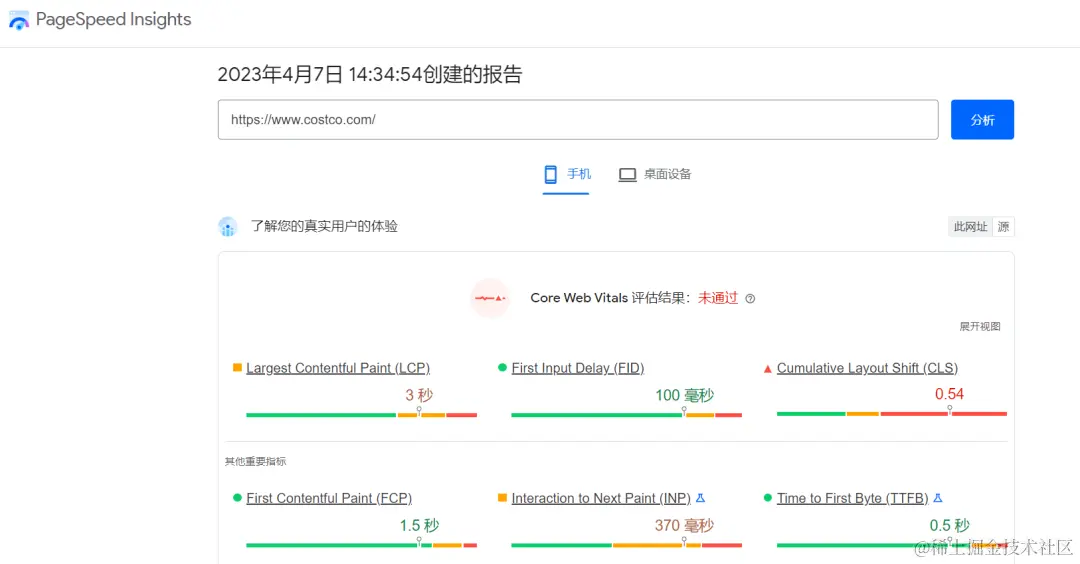Open Interaction to Next Paint (INP) link
Screen dimensions: 1080x564
[x=601, y=498]
